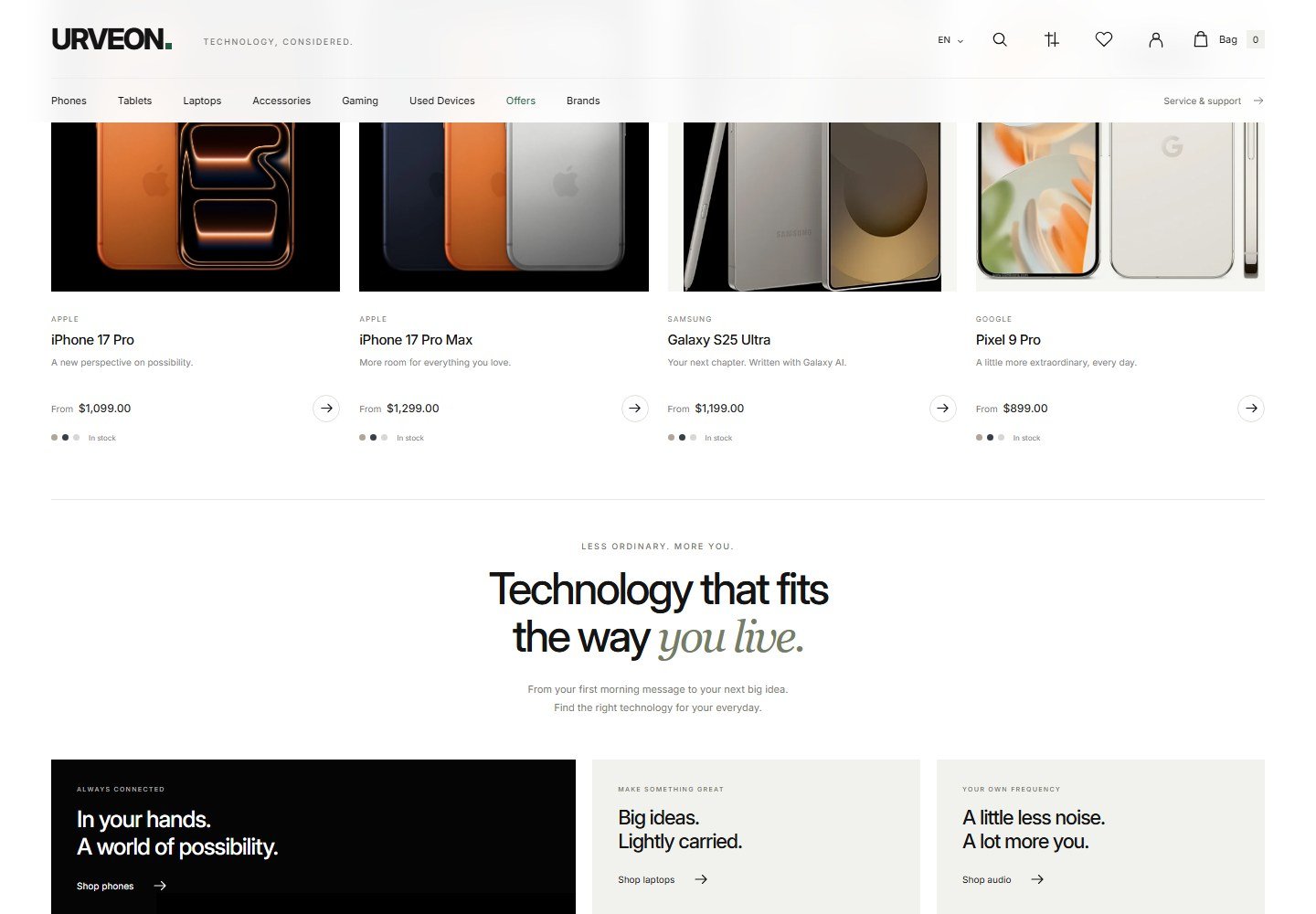Open the account user icon
Viewport: 1316px width, 914px height.
[1156, 39]
